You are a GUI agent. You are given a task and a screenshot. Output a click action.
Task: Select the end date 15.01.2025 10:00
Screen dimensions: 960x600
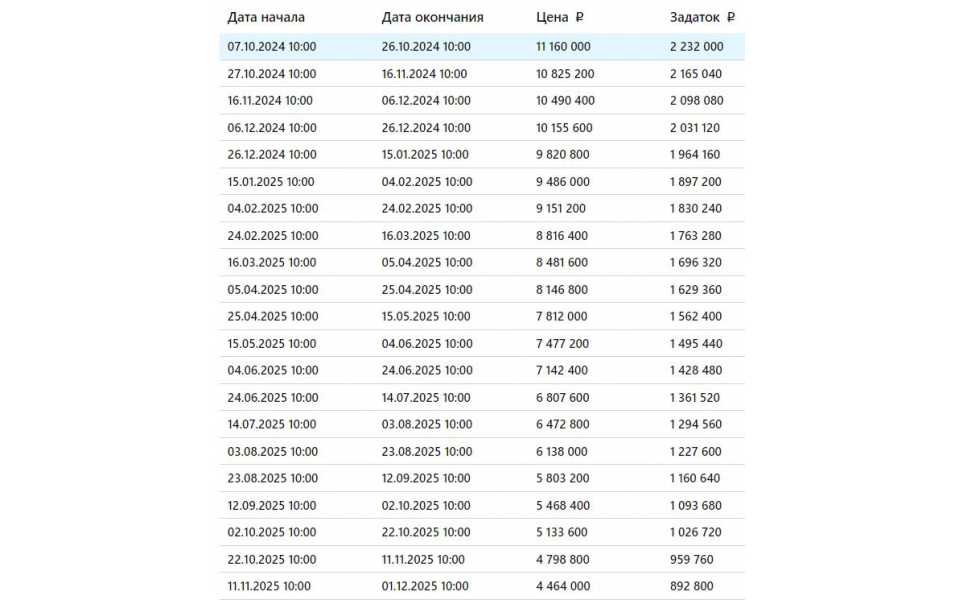[x=425, y=155]
